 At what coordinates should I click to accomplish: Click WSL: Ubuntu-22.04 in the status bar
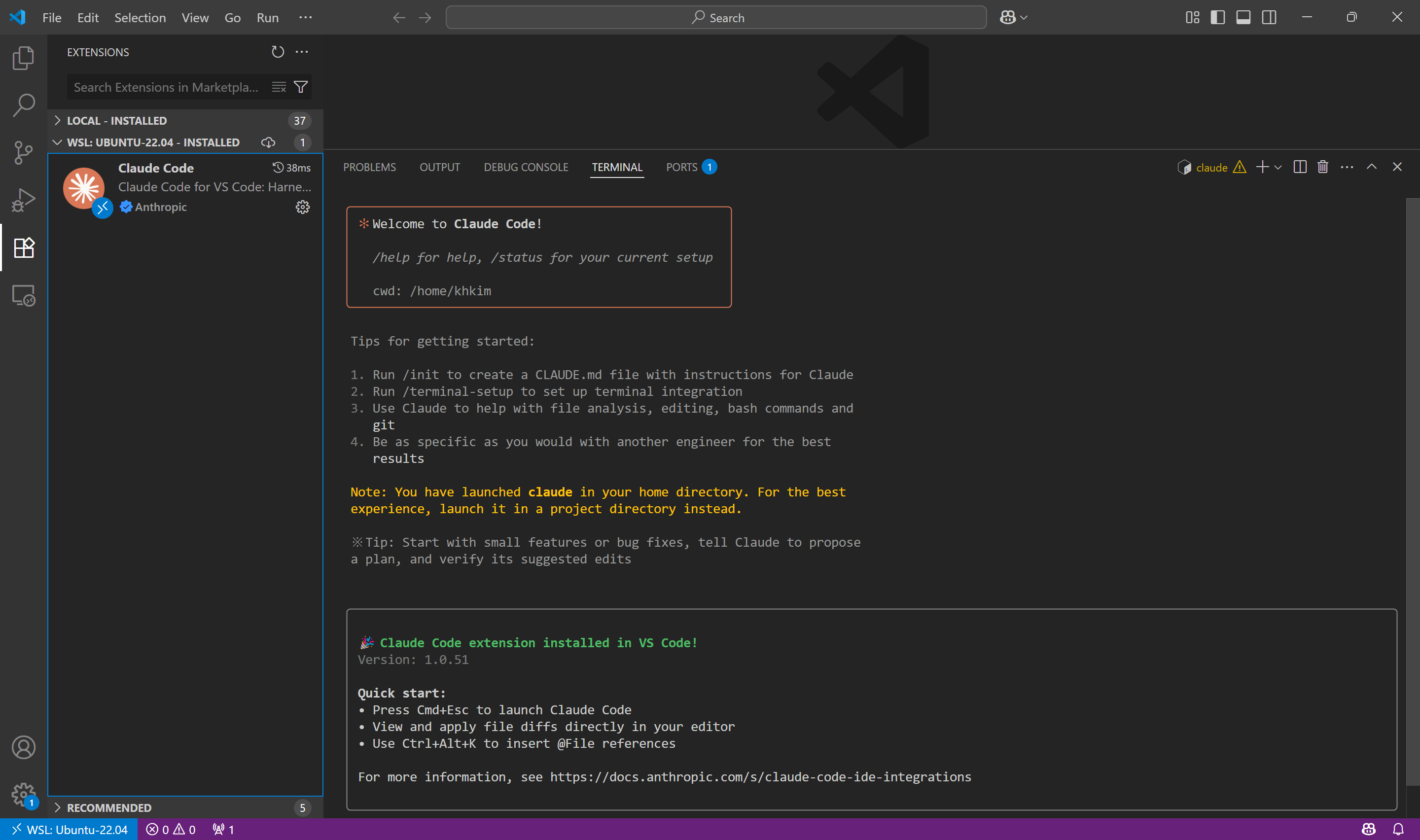pyautogui.click(x=69, y=829)
